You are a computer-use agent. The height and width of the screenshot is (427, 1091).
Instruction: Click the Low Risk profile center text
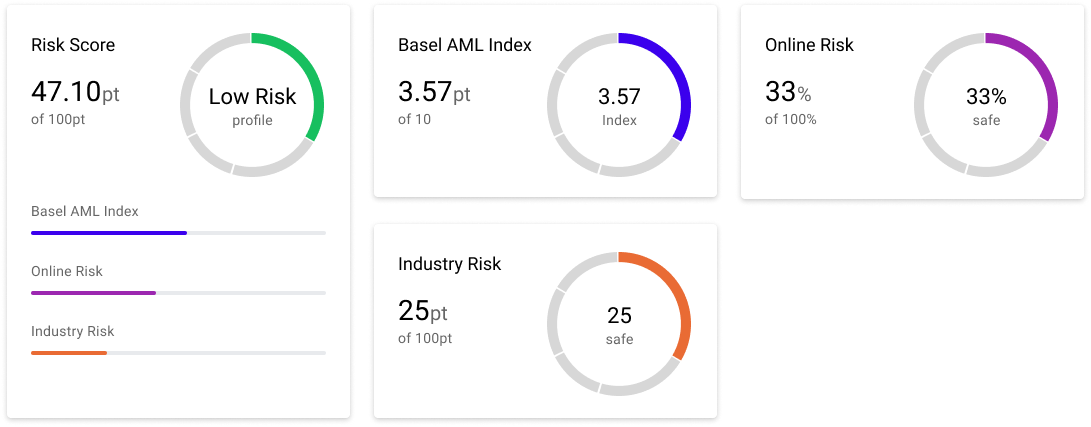tap(253, 106)
